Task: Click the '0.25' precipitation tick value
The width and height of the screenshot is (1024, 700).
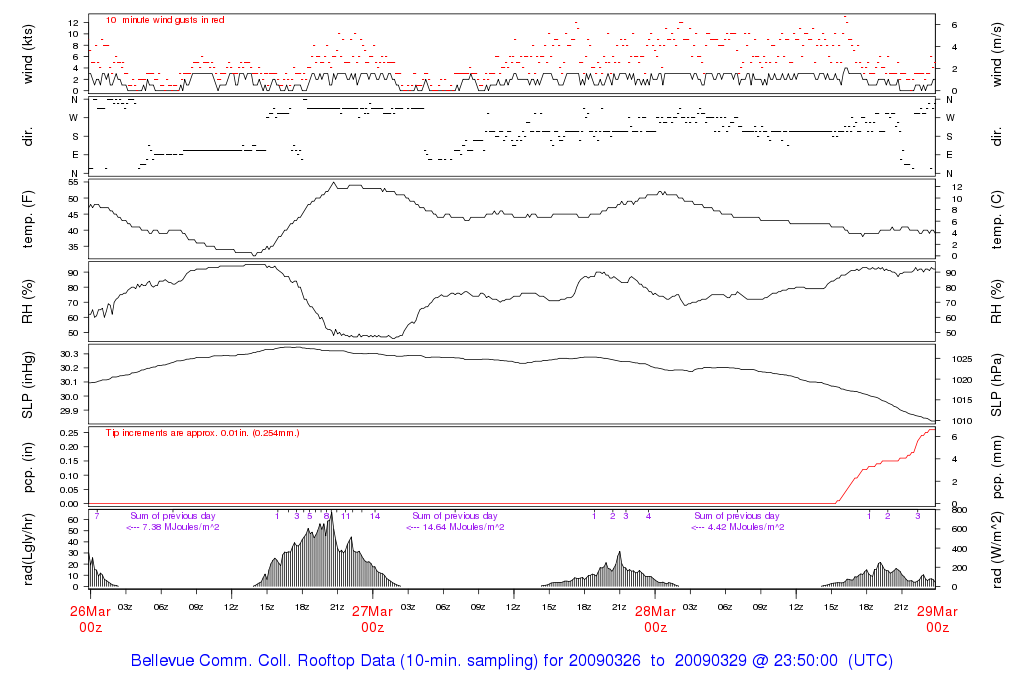Action: 69,433
